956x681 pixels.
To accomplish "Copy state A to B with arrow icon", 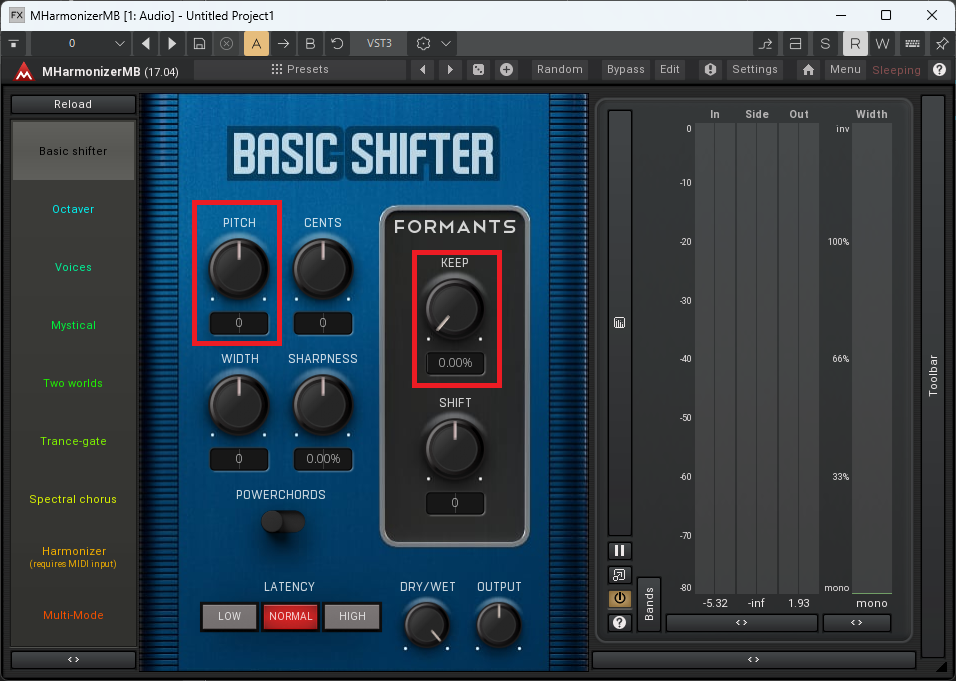I will click(x=284, y=43).
